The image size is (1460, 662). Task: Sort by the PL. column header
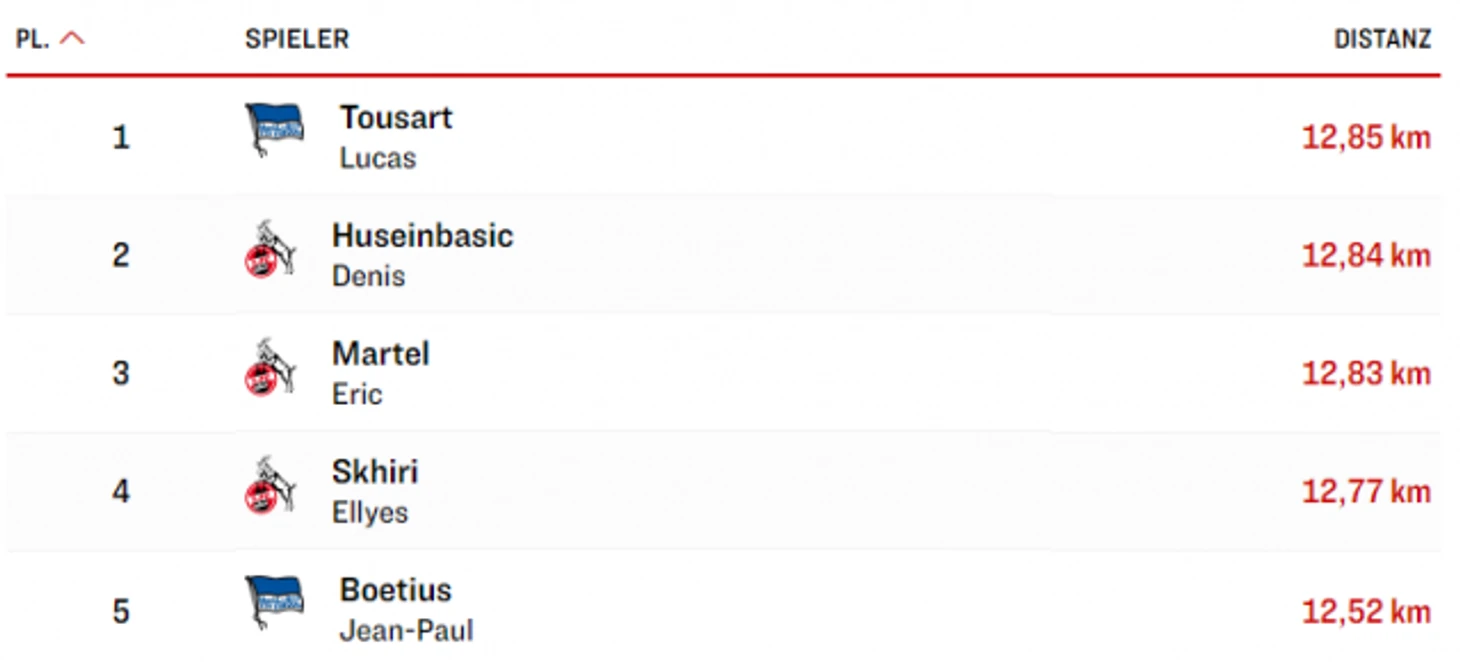click(33, 40)
